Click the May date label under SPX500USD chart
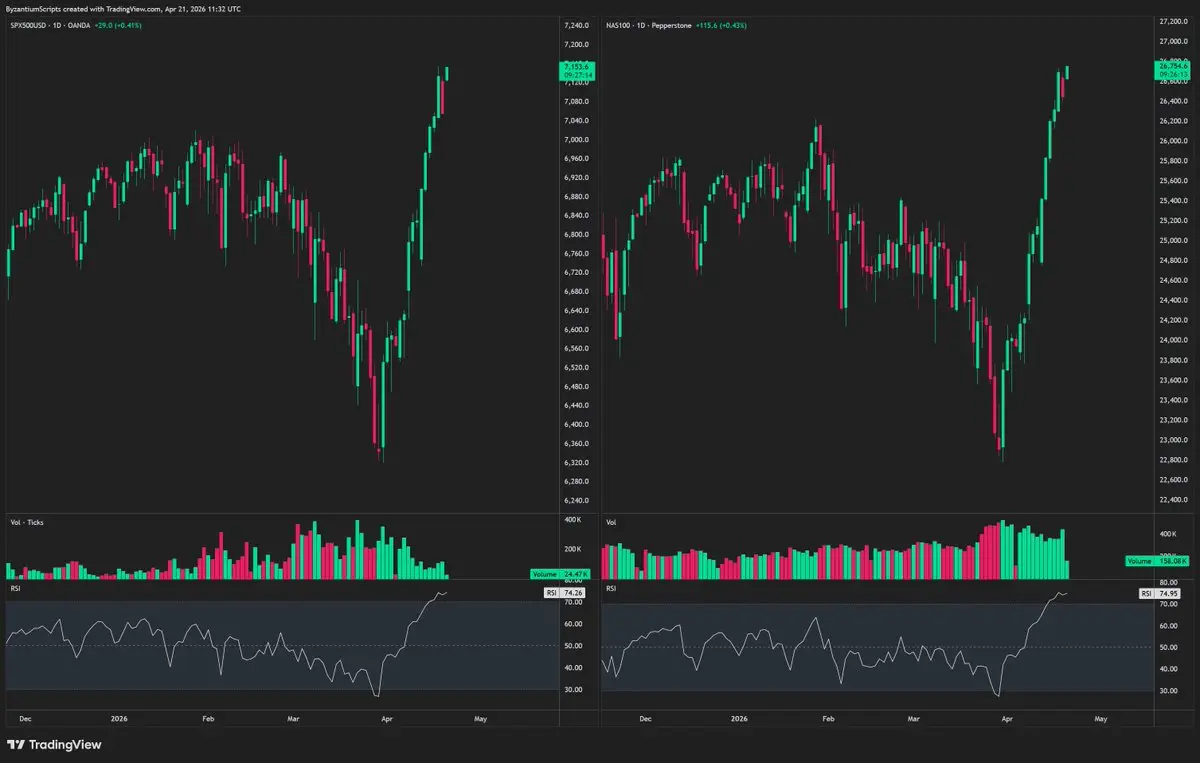1200x763 pixels. [480, 718]
